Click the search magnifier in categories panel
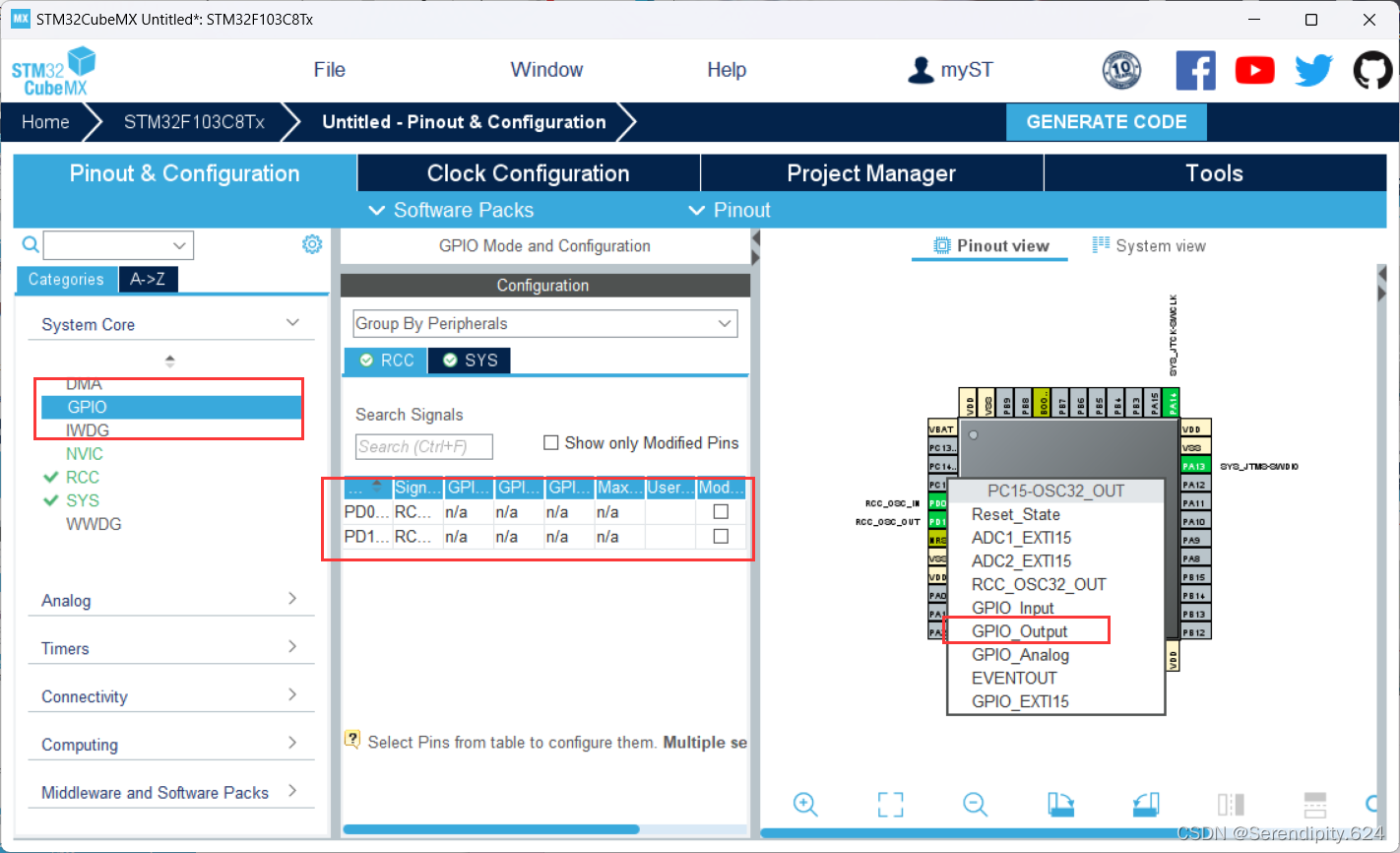The image size is (1400, 853). pyautogui.click(x=31, y=244)
